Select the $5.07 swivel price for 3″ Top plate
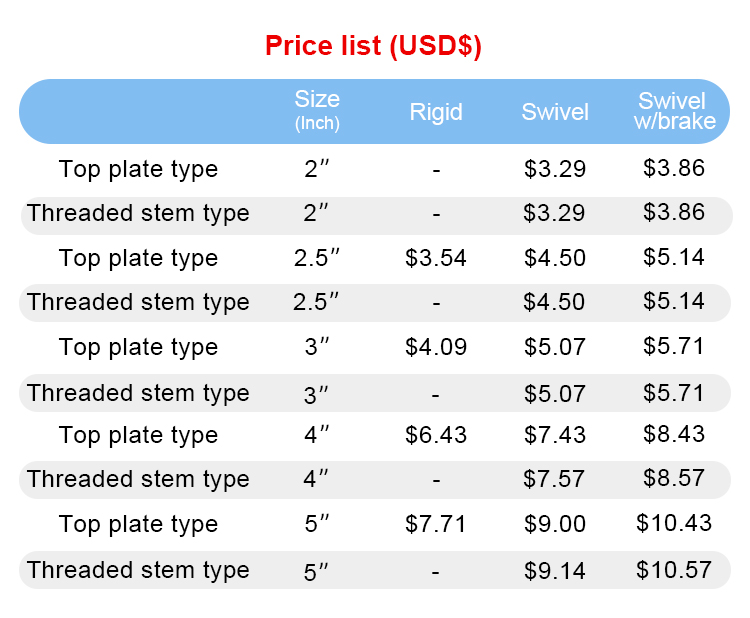 pos(555,347)
